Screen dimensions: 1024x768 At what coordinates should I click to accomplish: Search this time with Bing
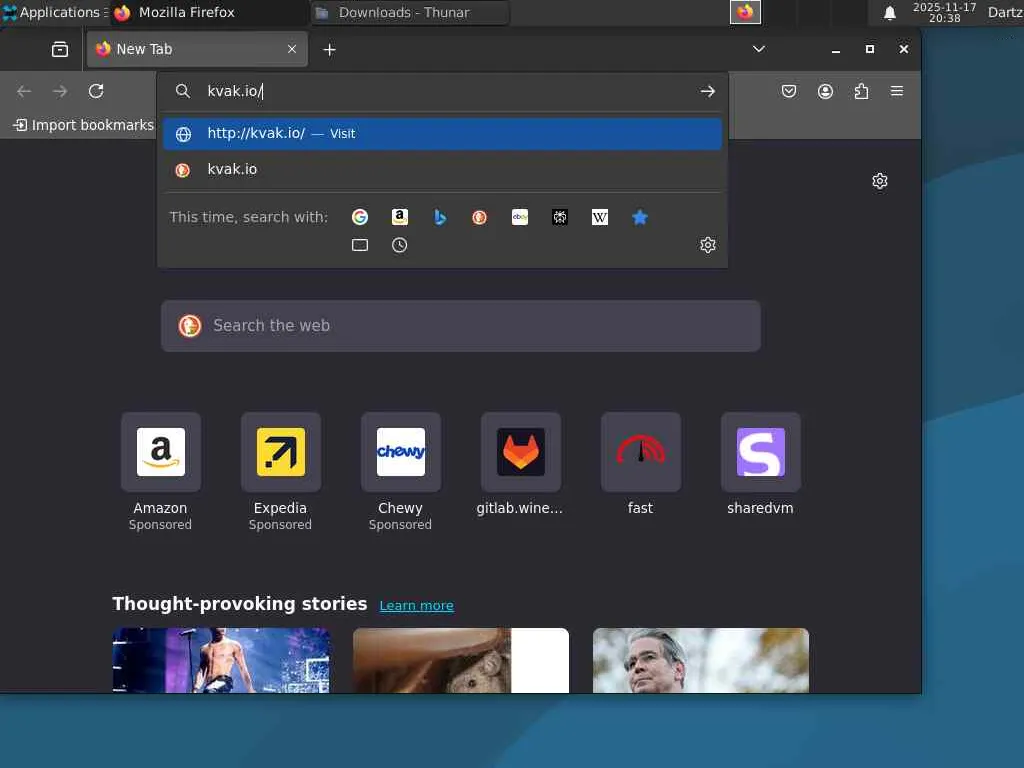440,217
